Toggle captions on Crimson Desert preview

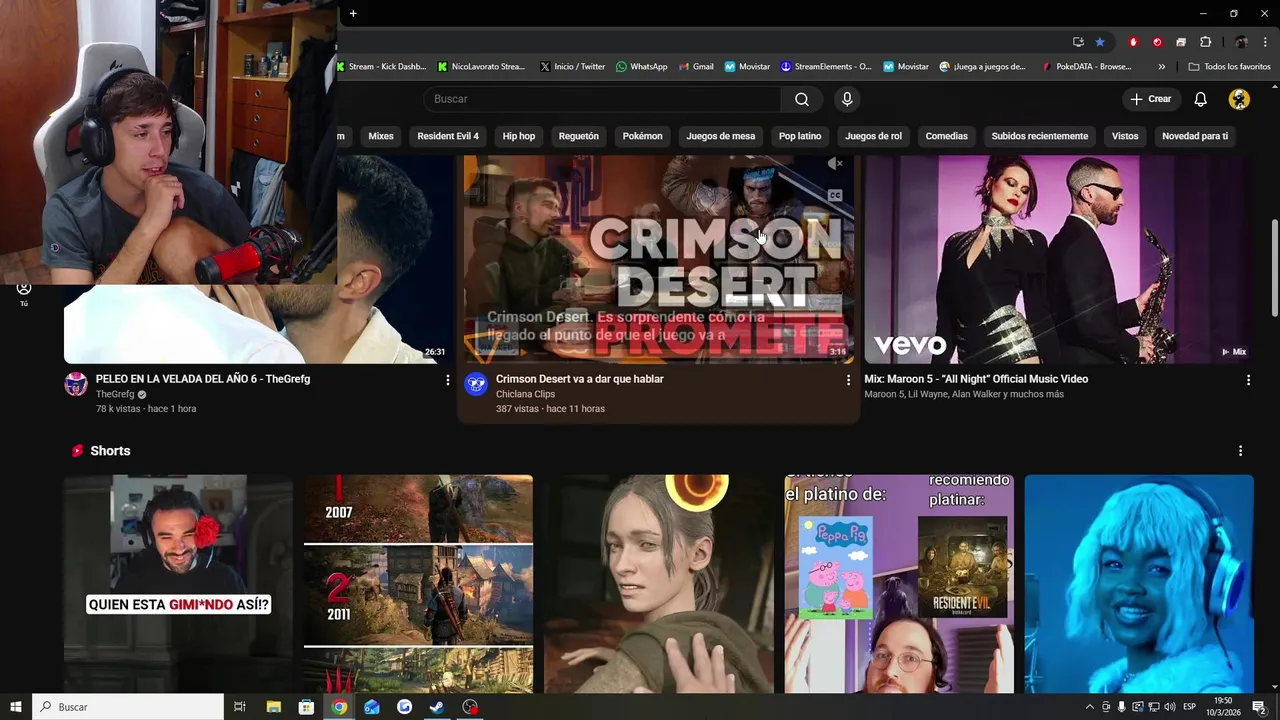point(835,196)
